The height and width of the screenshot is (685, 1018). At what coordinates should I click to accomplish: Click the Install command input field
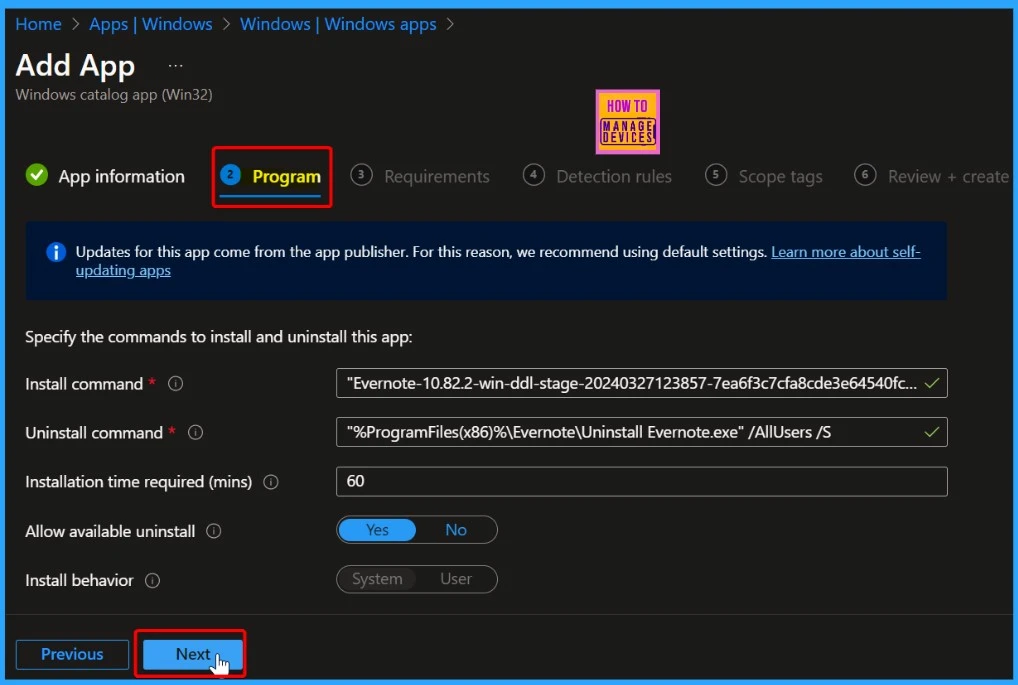(641, 383)
